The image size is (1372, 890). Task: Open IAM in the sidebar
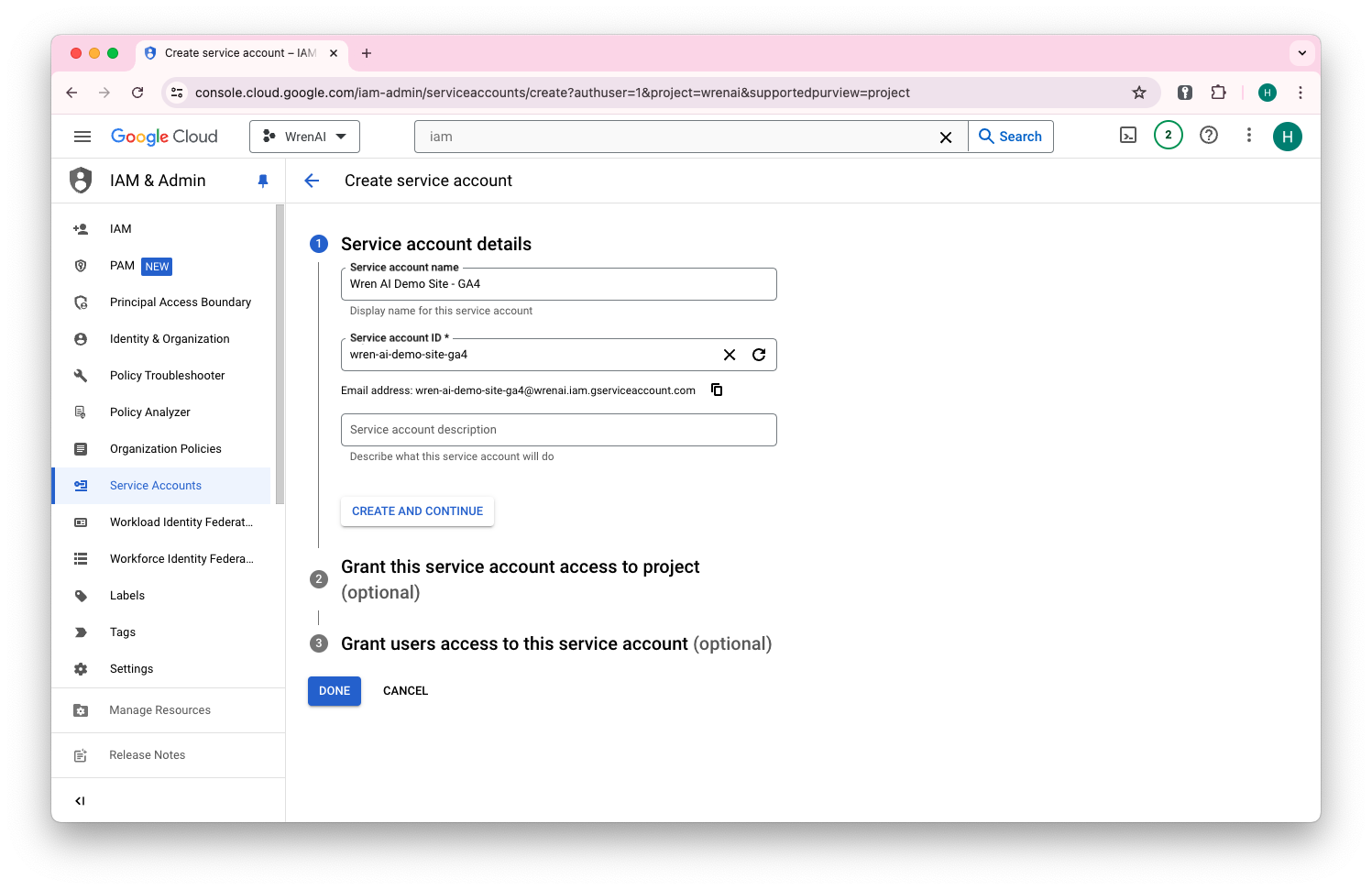(x=161, y=229)
